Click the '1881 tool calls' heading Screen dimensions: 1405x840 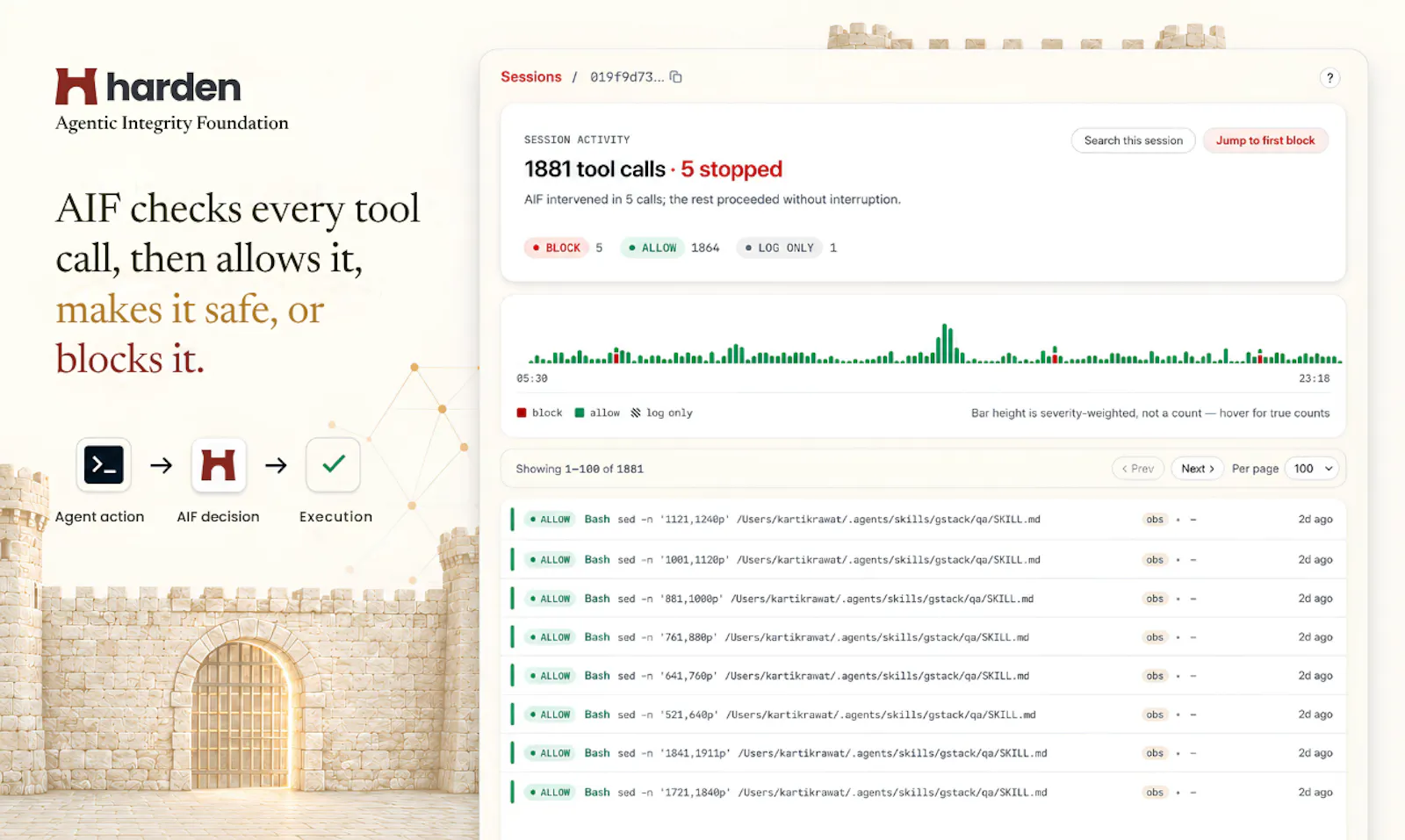pos(594,169)
